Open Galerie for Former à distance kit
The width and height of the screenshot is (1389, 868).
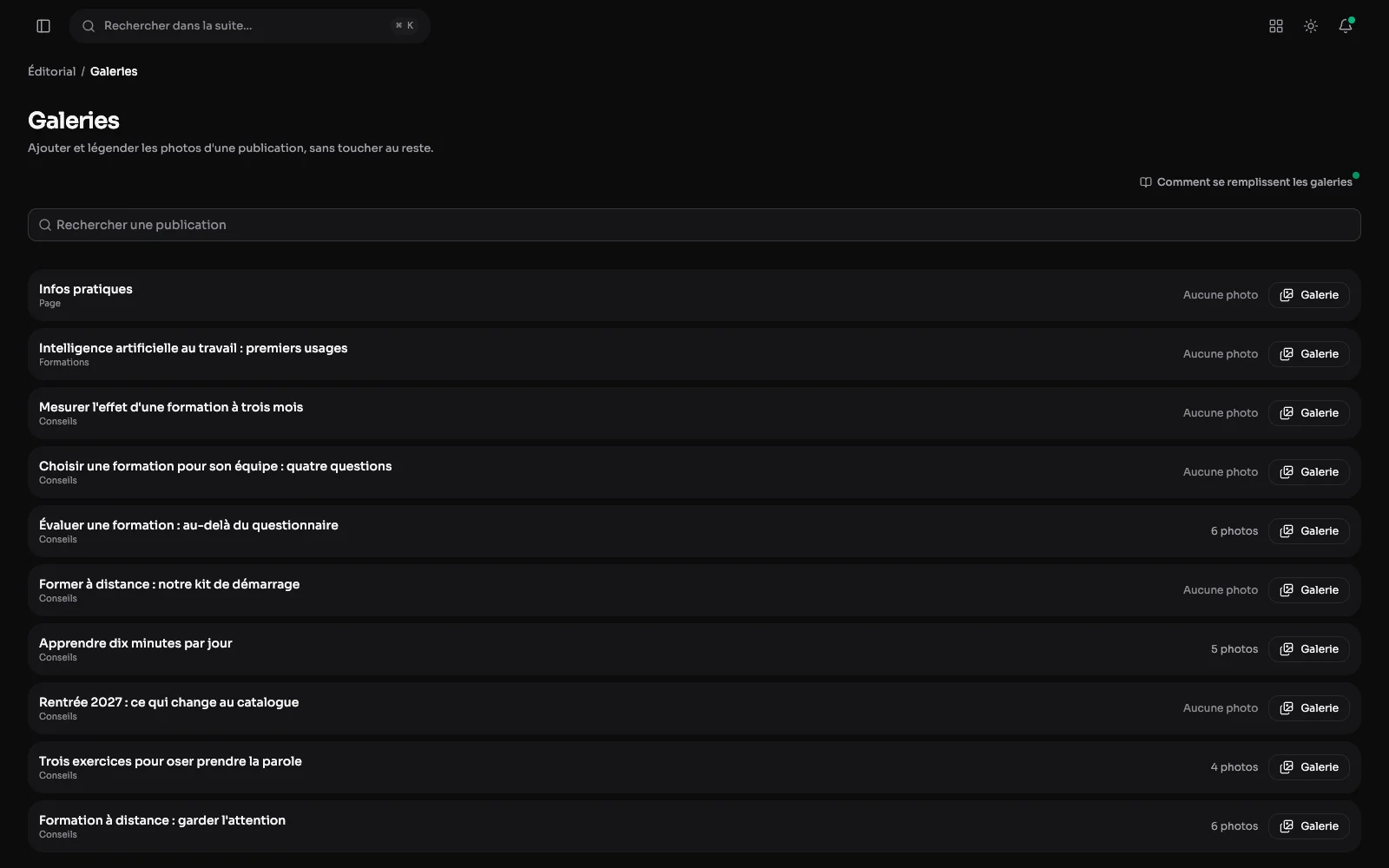tap(1309, 590)
